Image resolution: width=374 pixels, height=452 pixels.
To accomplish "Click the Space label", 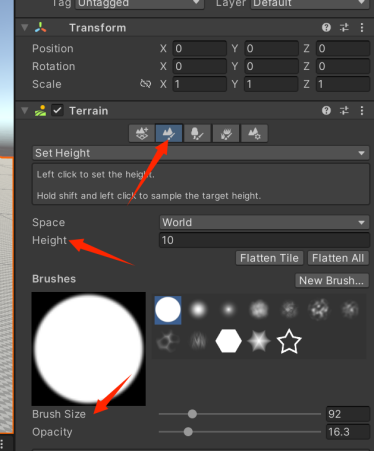I will coord(48,222).
